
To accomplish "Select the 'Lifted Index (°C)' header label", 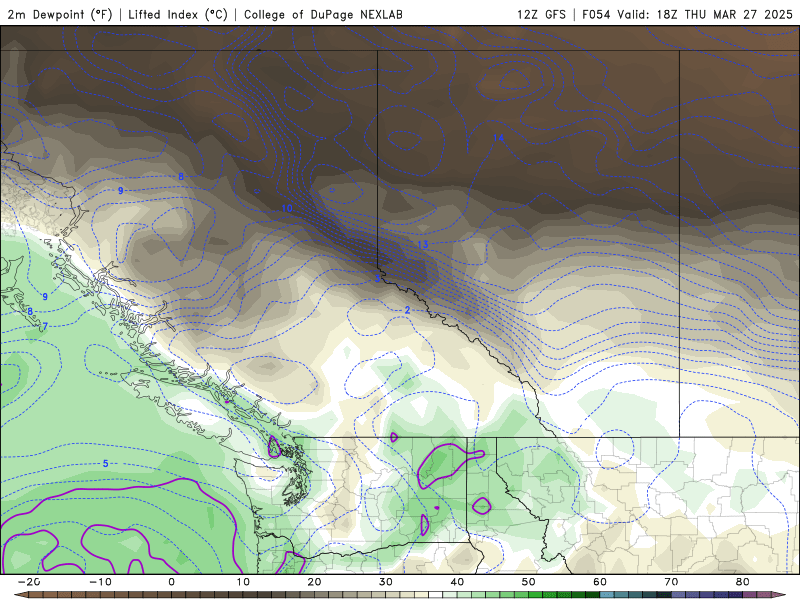I will pyautogui.click(x=178, y=15).
